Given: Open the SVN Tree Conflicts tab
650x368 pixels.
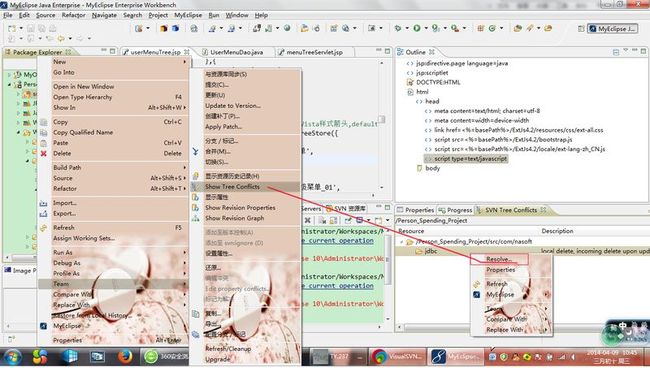Looking at the screenshot, I should [x=511, y=210].
